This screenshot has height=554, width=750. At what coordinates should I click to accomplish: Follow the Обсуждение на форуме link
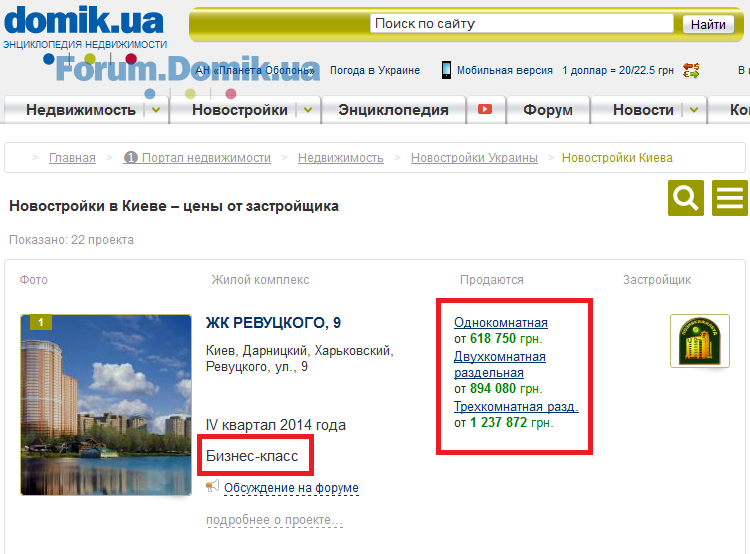click(291, 488)
